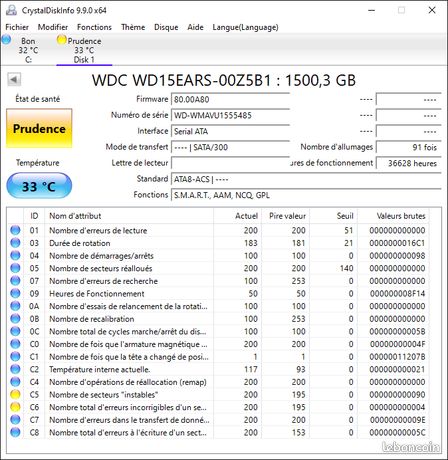Open the Disque menu
The height and width of the screenshot is (460, 448).
point(166,27)
